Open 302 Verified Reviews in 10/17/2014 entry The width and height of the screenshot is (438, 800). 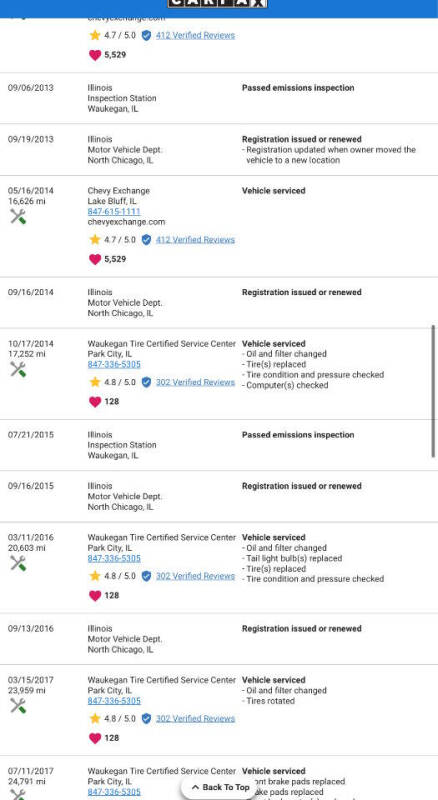196,382
